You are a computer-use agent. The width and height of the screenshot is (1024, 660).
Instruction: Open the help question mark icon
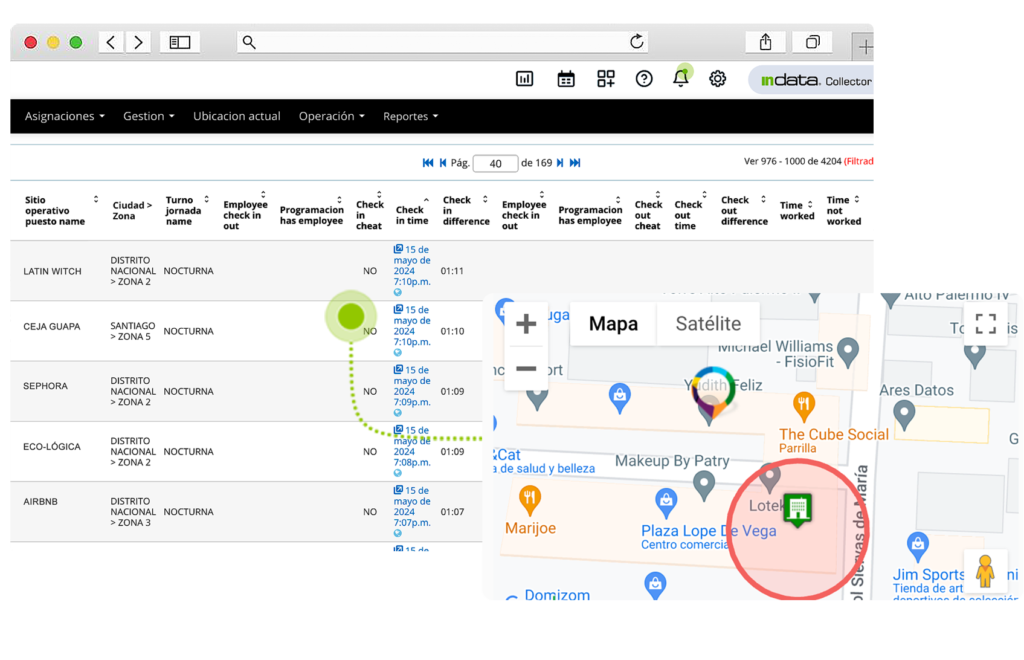[643, 78]
